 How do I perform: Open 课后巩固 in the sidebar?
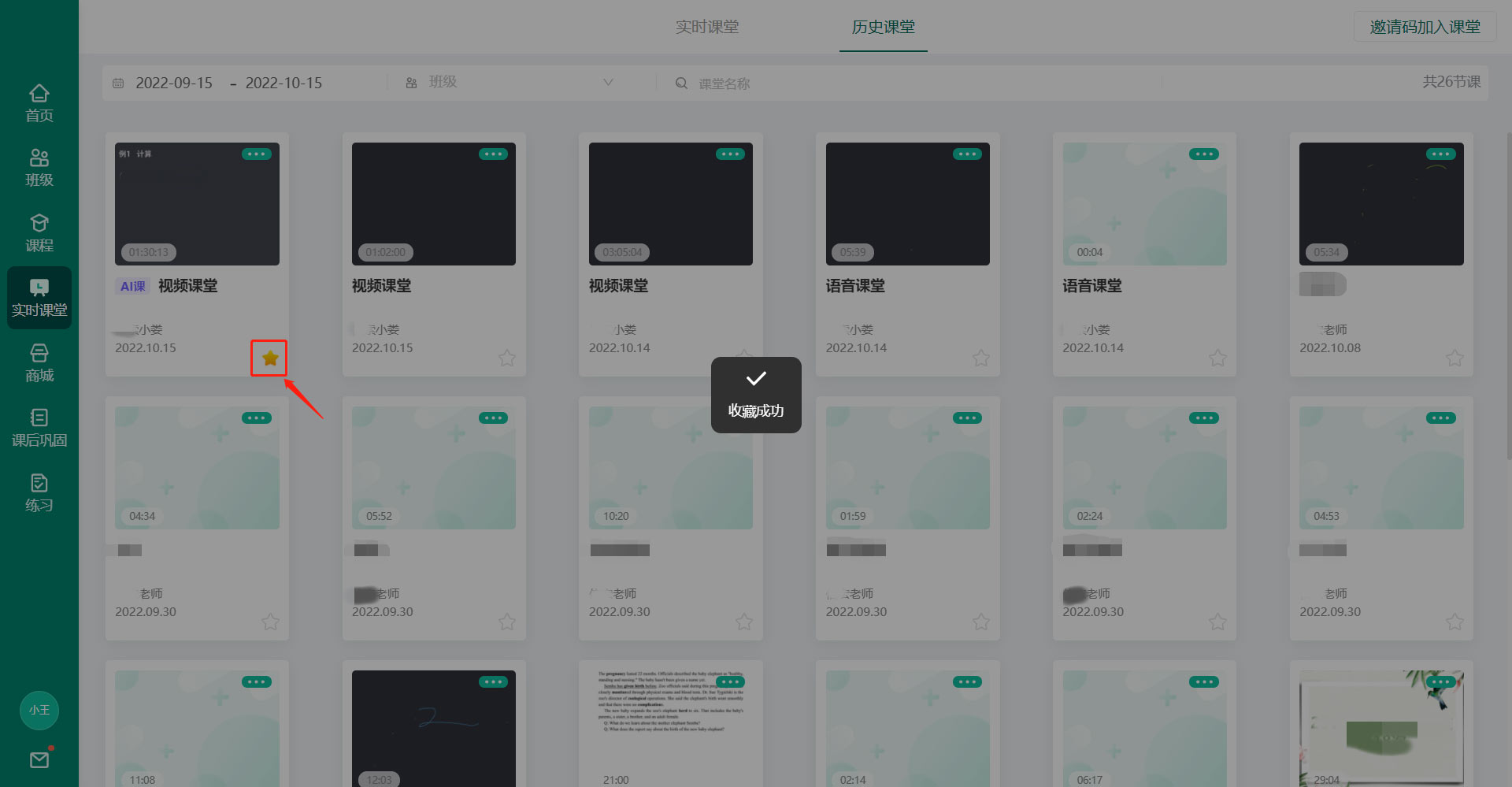(x=39, y=428)
